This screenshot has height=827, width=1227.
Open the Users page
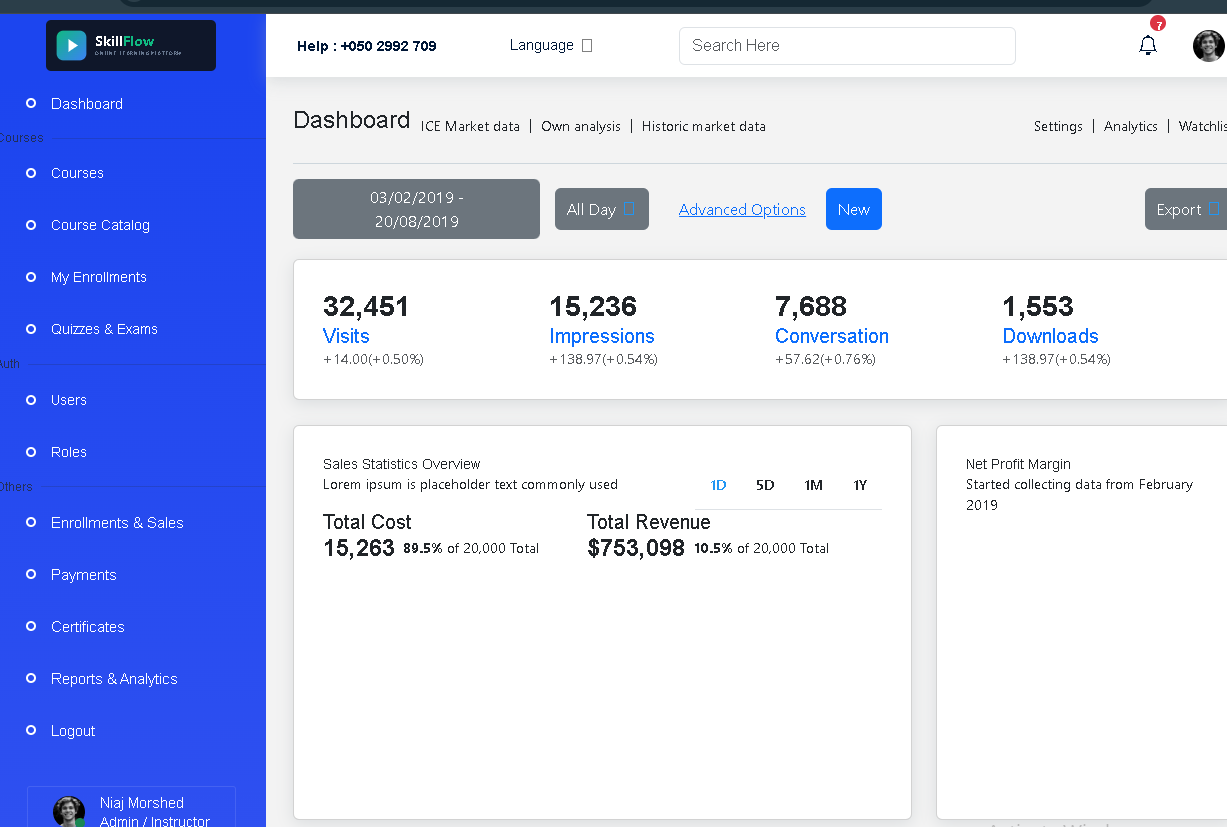(69, 400)
